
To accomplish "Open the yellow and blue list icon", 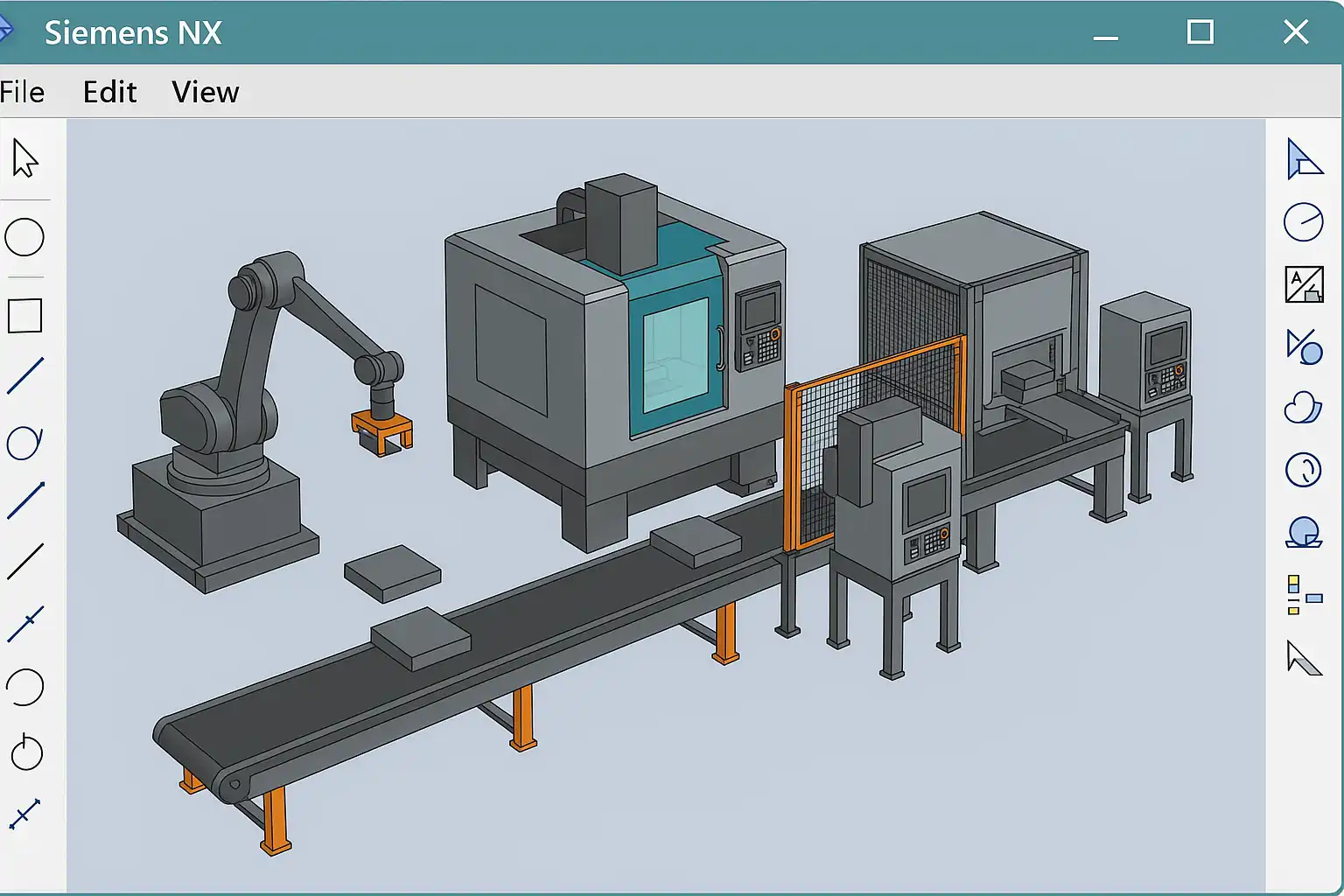I will pos(1303,595).
